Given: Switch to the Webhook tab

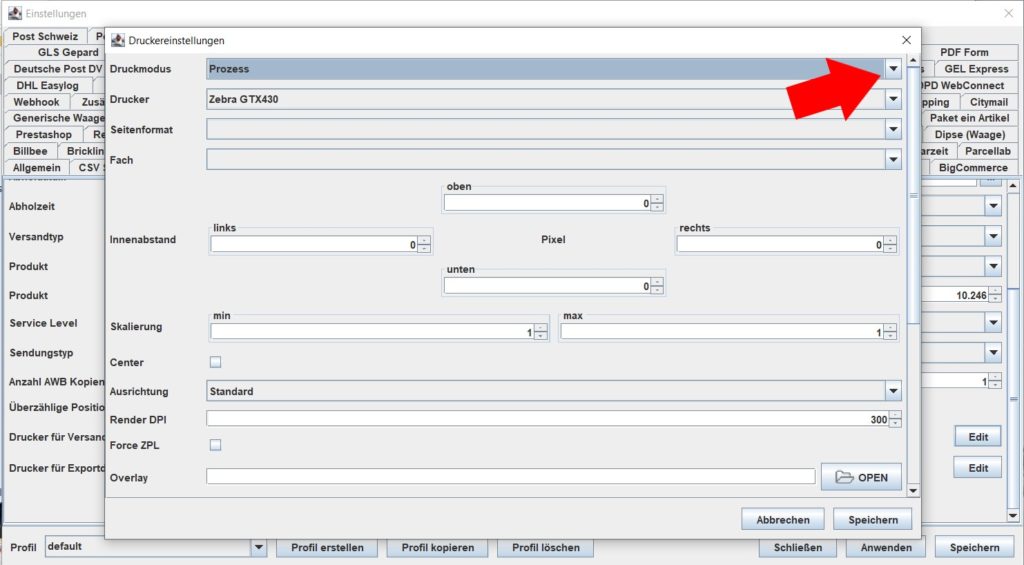Looking at the screenshot, I should [x=37, y=102].
